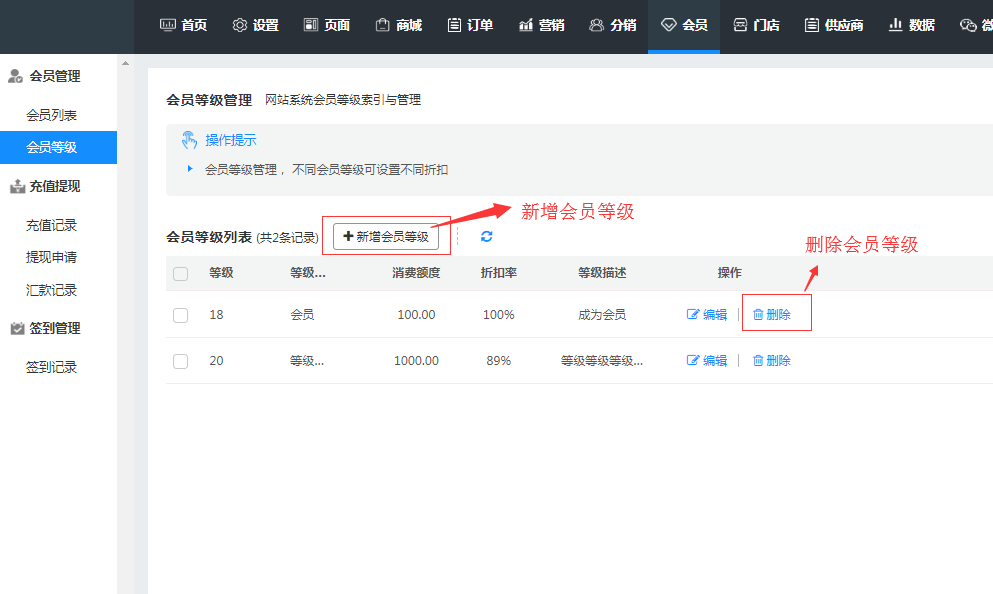Click the people icon beside 分销

pyautogui.click(x=596, y=25)
